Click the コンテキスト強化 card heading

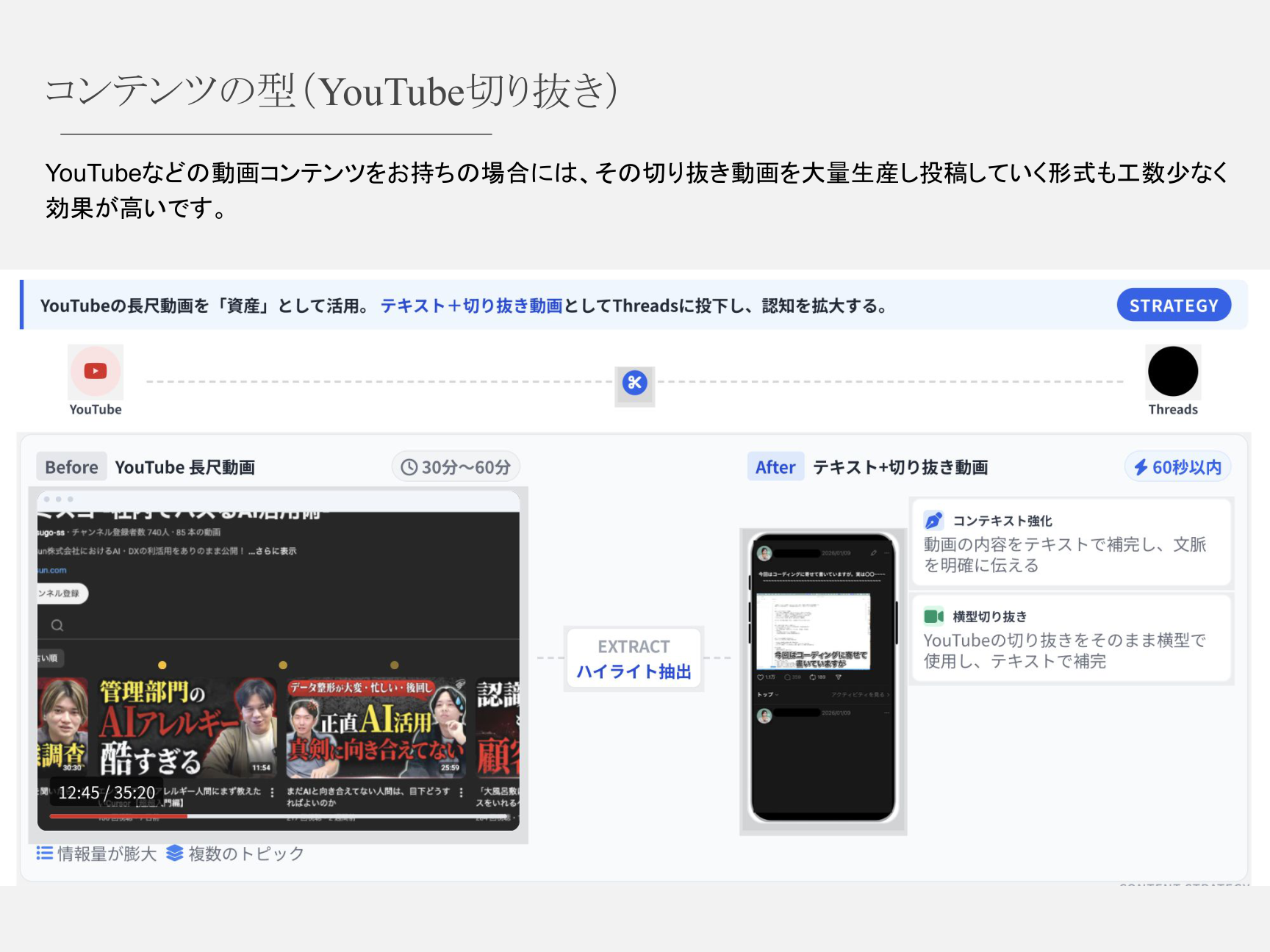[1002, 521]
